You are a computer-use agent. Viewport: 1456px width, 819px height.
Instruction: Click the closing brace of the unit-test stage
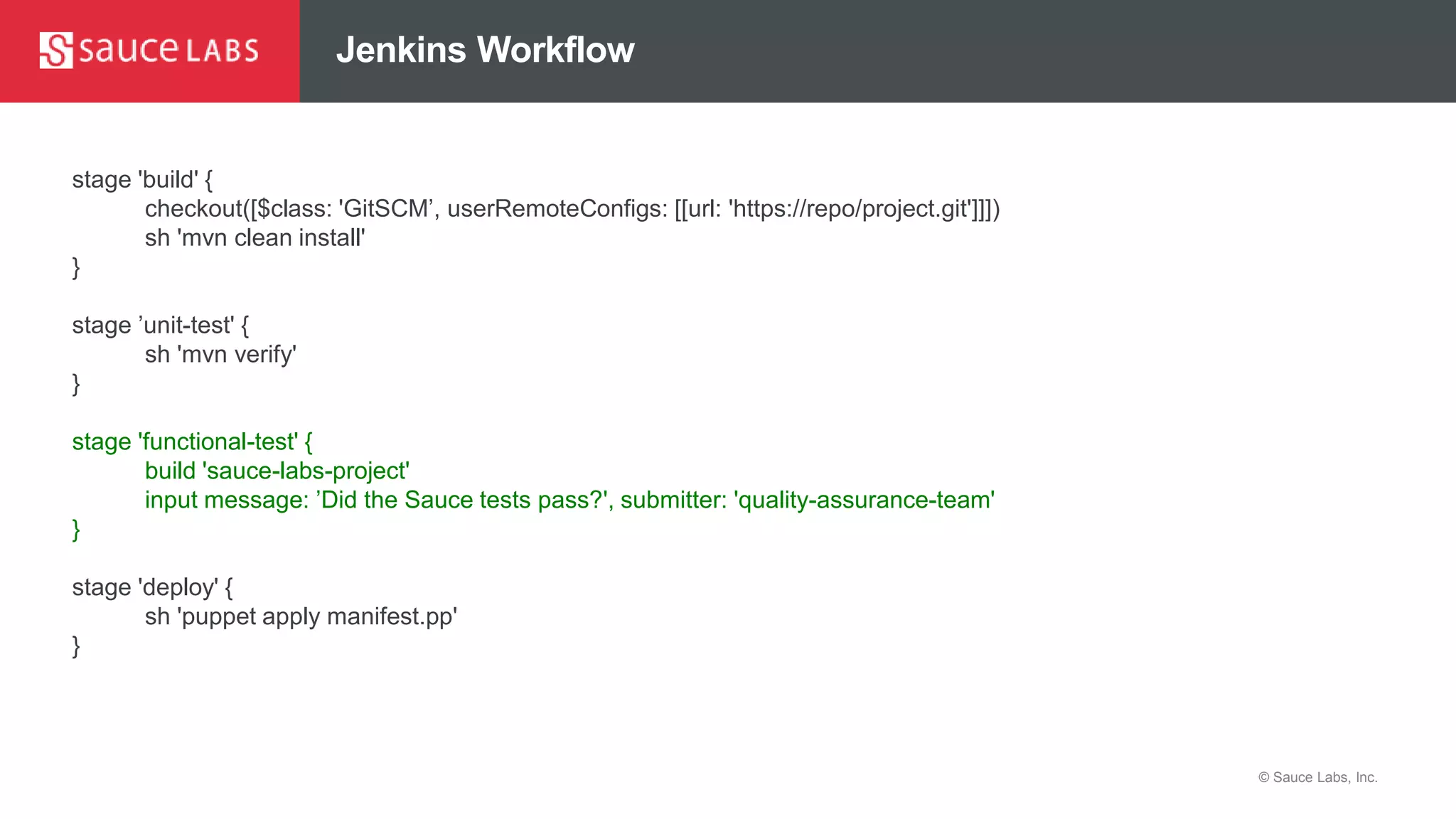[76, 384]
